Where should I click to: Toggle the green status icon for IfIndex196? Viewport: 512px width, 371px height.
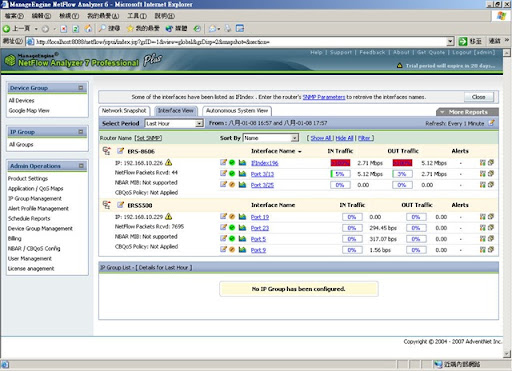coord(232,162)
